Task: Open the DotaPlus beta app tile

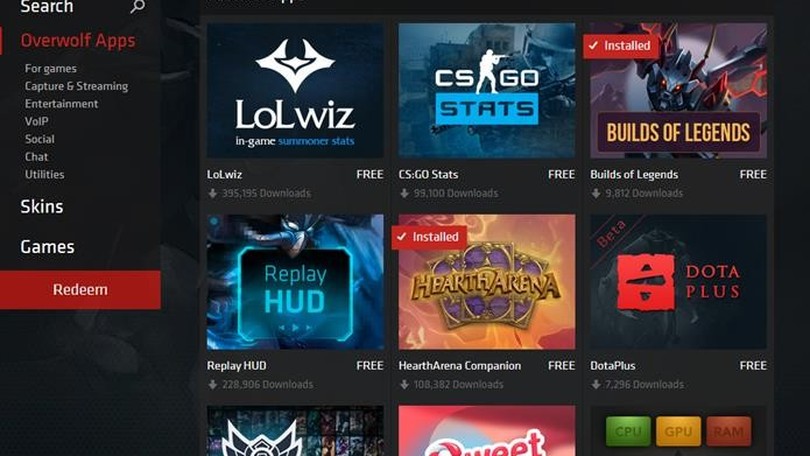Action: click(678, 282)
